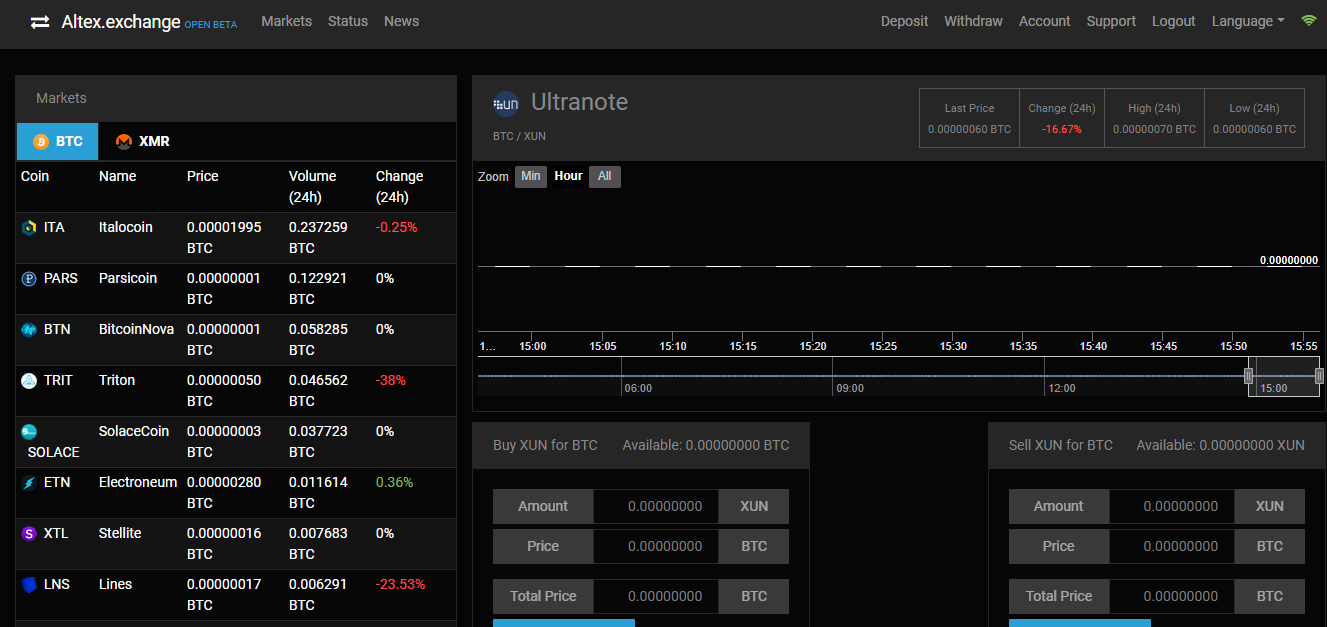Click the Altex.exchange brand title
The image size is (1327, 627).
pos(121,21)
